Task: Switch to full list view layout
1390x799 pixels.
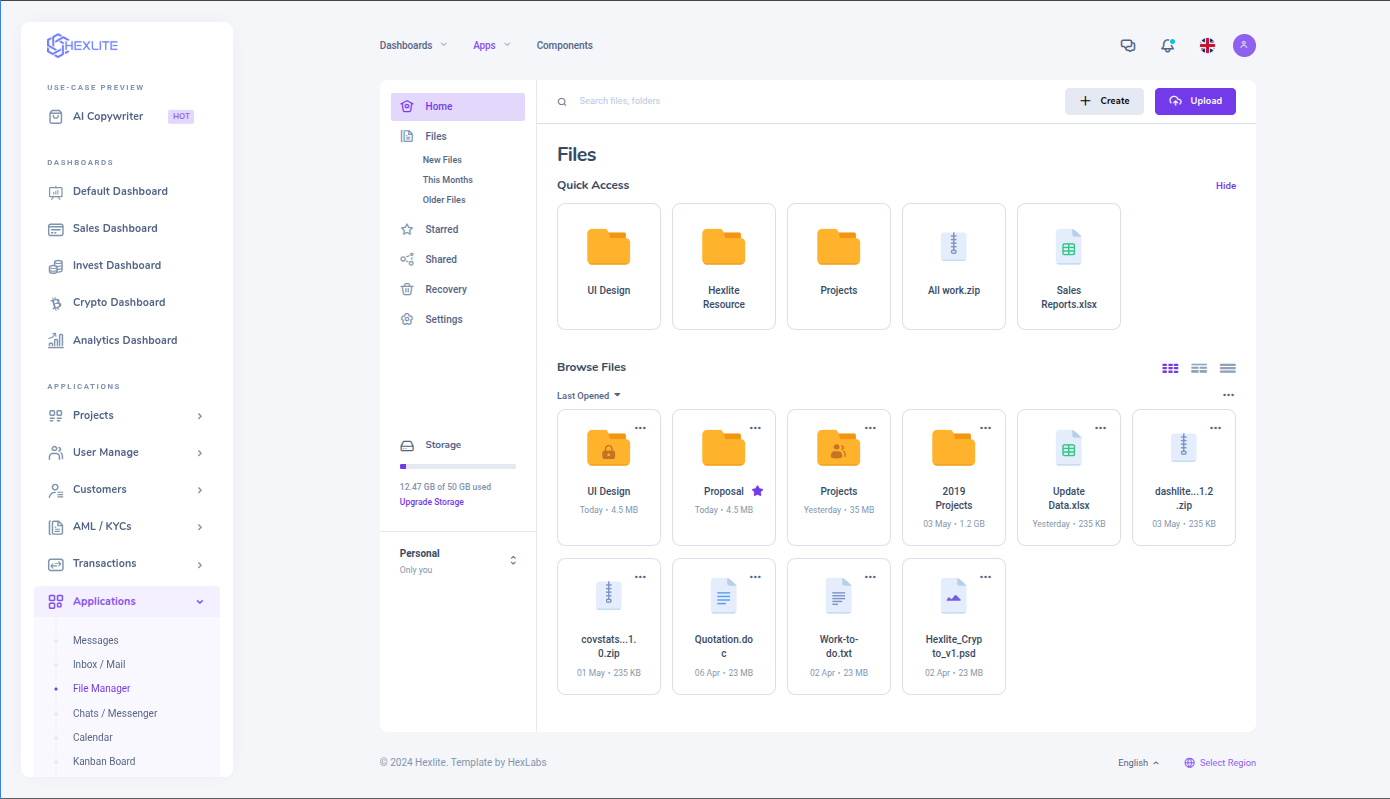Action: pos(1228,368)
